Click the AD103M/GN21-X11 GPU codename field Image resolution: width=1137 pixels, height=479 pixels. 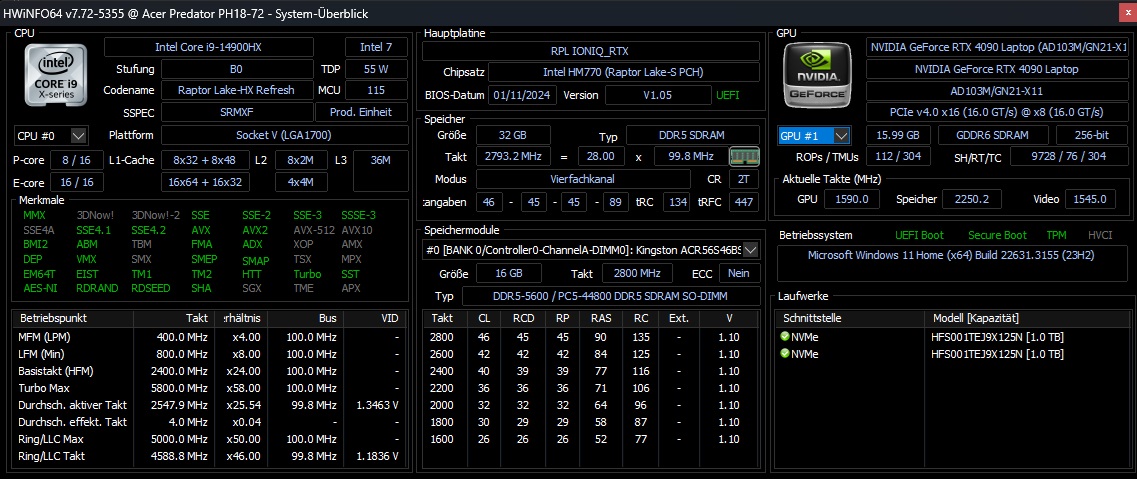pos(996,91)
